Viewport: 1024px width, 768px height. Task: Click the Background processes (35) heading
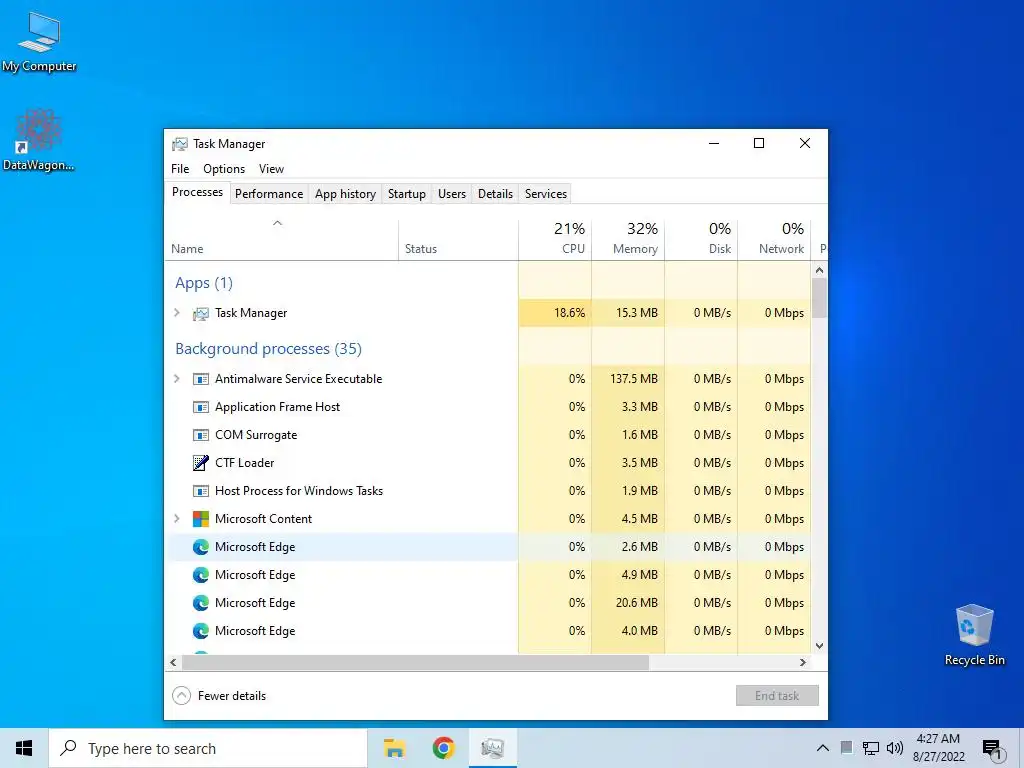[268, 349]
